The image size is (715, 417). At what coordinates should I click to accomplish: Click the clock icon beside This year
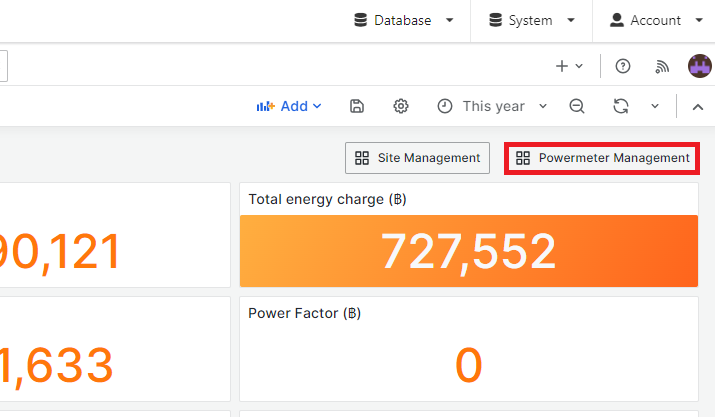pos(445,106)
